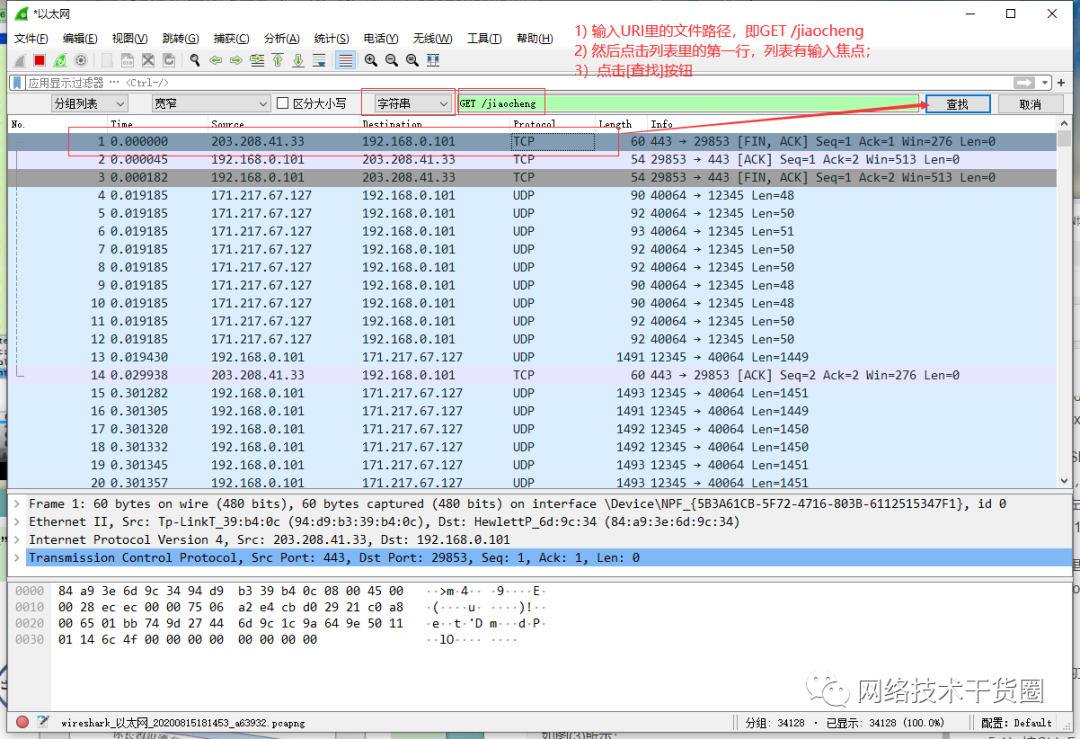Open capture options via the gear icon
Viewport: 1080px width, 739px height.
[x=79, y=59]
